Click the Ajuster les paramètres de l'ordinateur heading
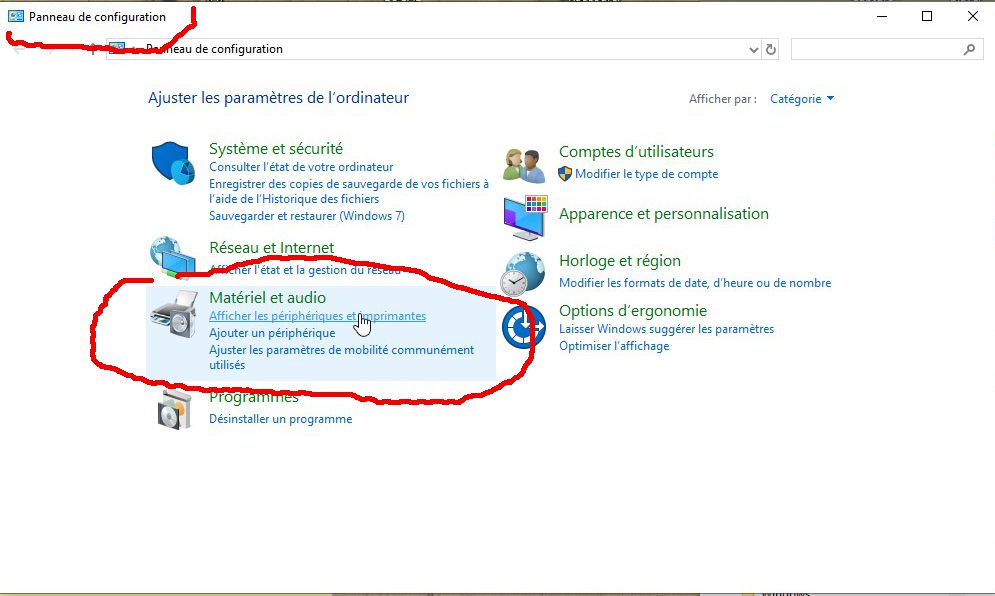995x596 pixels. coord(279,98)
